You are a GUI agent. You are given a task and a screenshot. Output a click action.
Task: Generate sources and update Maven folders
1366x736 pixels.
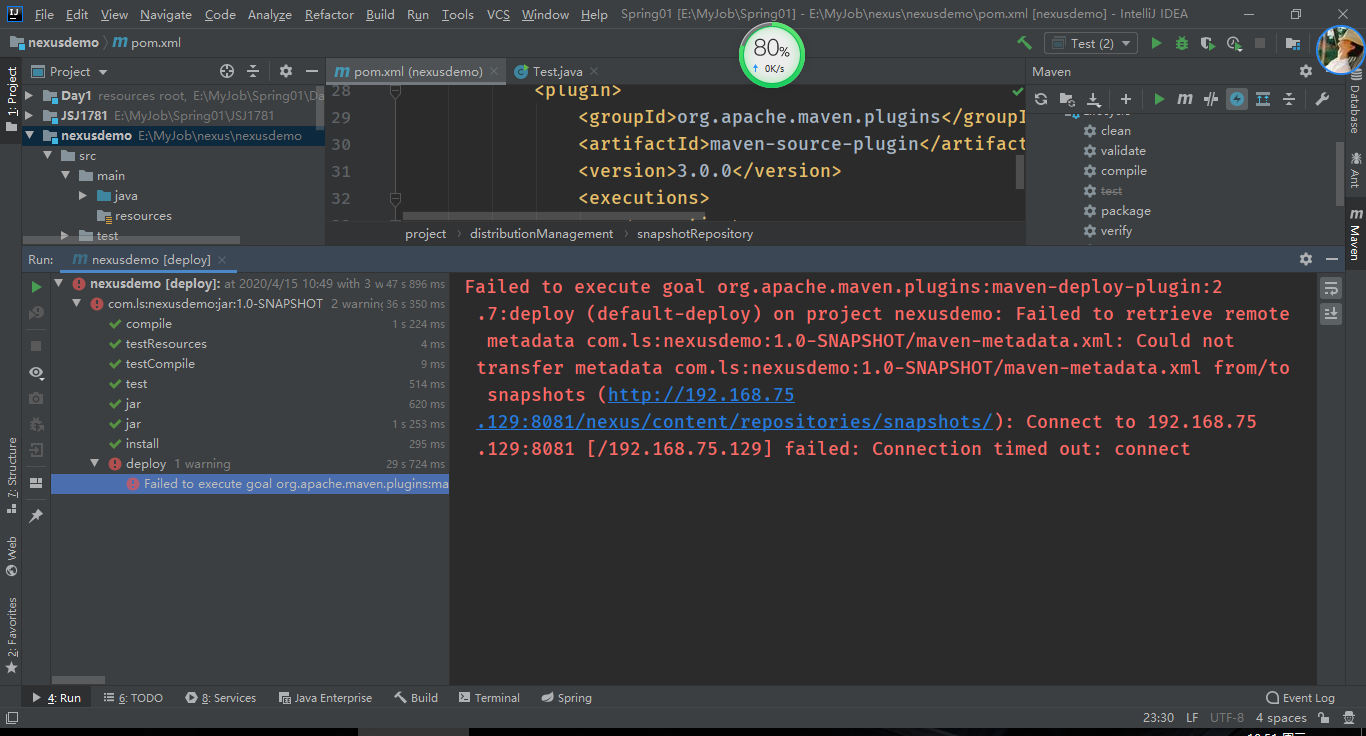pos(1067,99)
